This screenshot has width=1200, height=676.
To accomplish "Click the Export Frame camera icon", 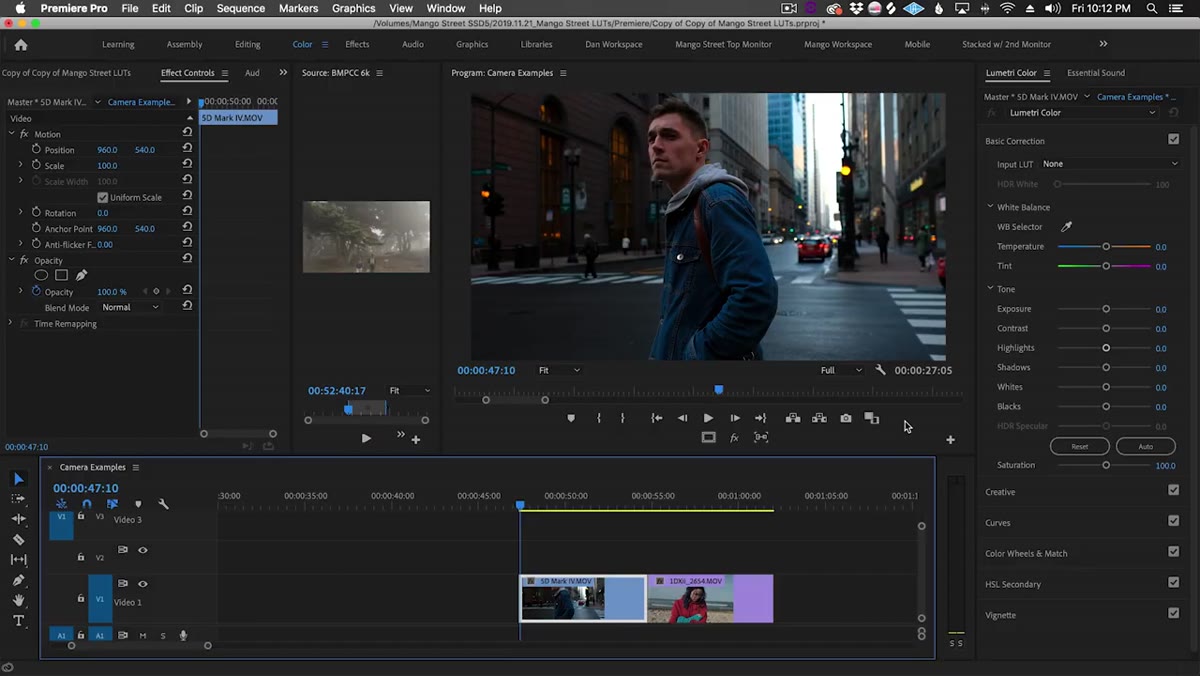I will [846, 418].
